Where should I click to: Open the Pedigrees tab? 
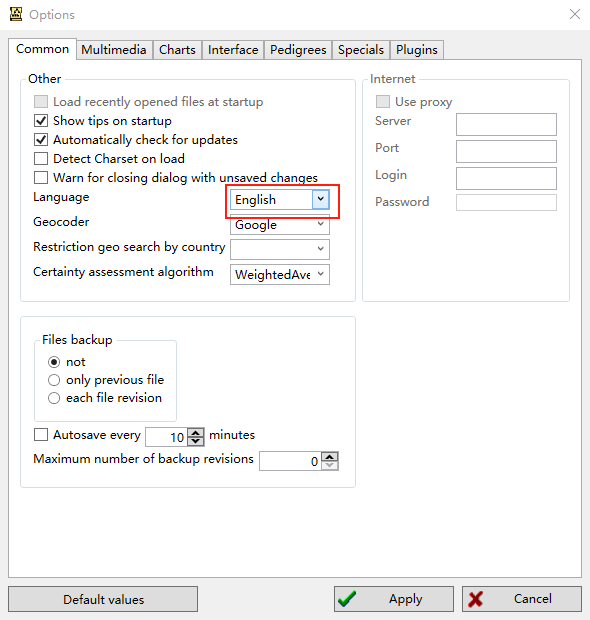[x=298, y=50]
